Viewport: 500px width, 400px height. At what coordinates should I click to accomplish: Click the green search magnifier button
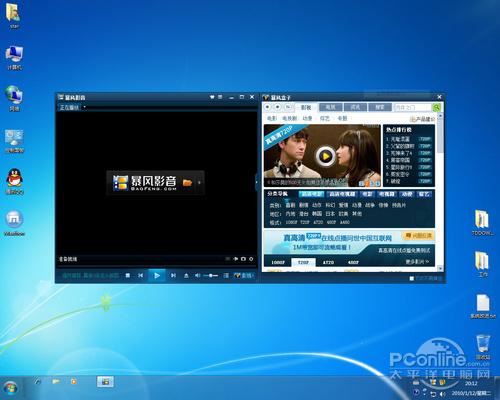click(x=436, y=107)
